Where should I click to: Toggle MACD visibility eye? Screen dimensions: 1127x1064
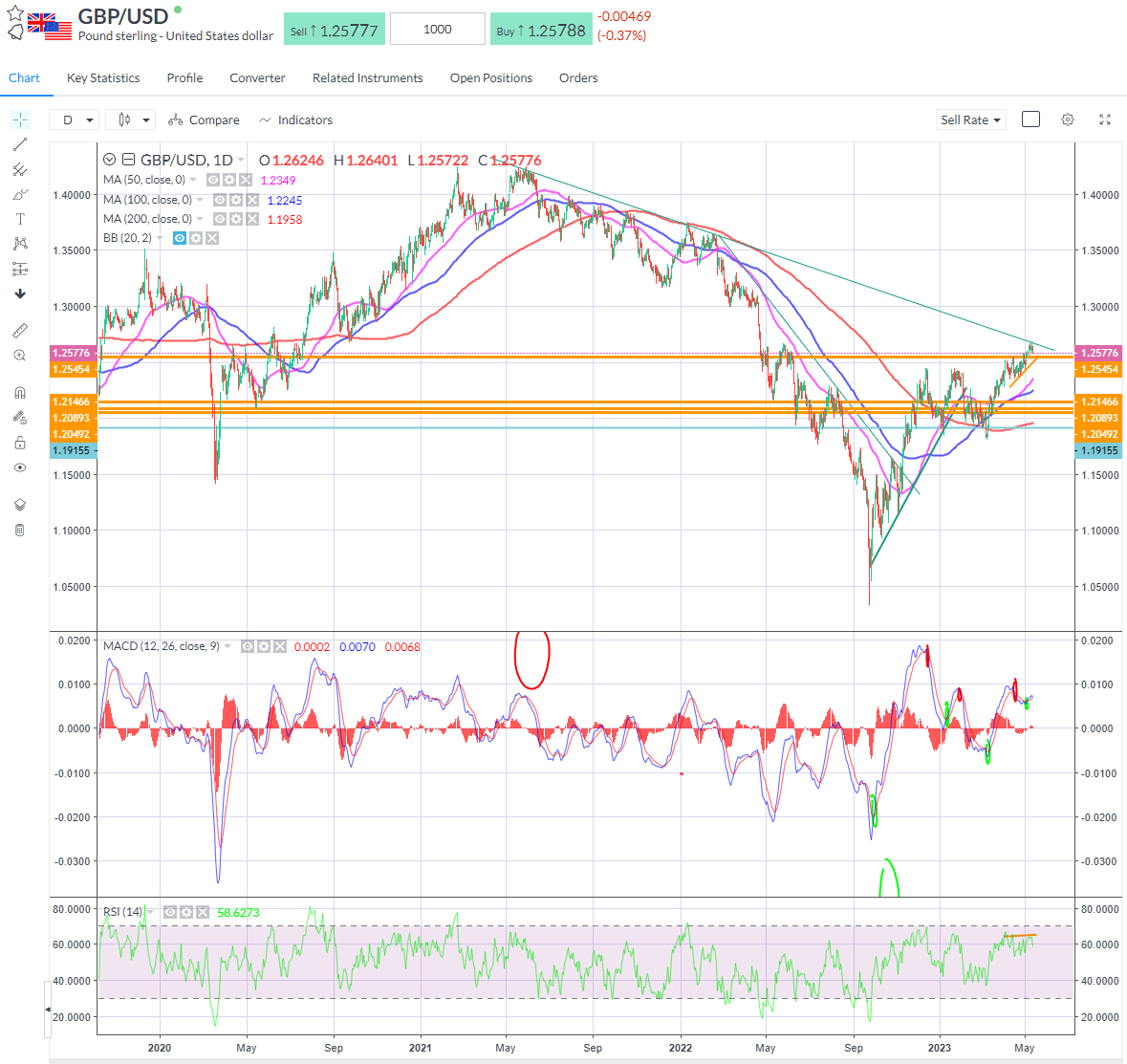tap(248, 646)
